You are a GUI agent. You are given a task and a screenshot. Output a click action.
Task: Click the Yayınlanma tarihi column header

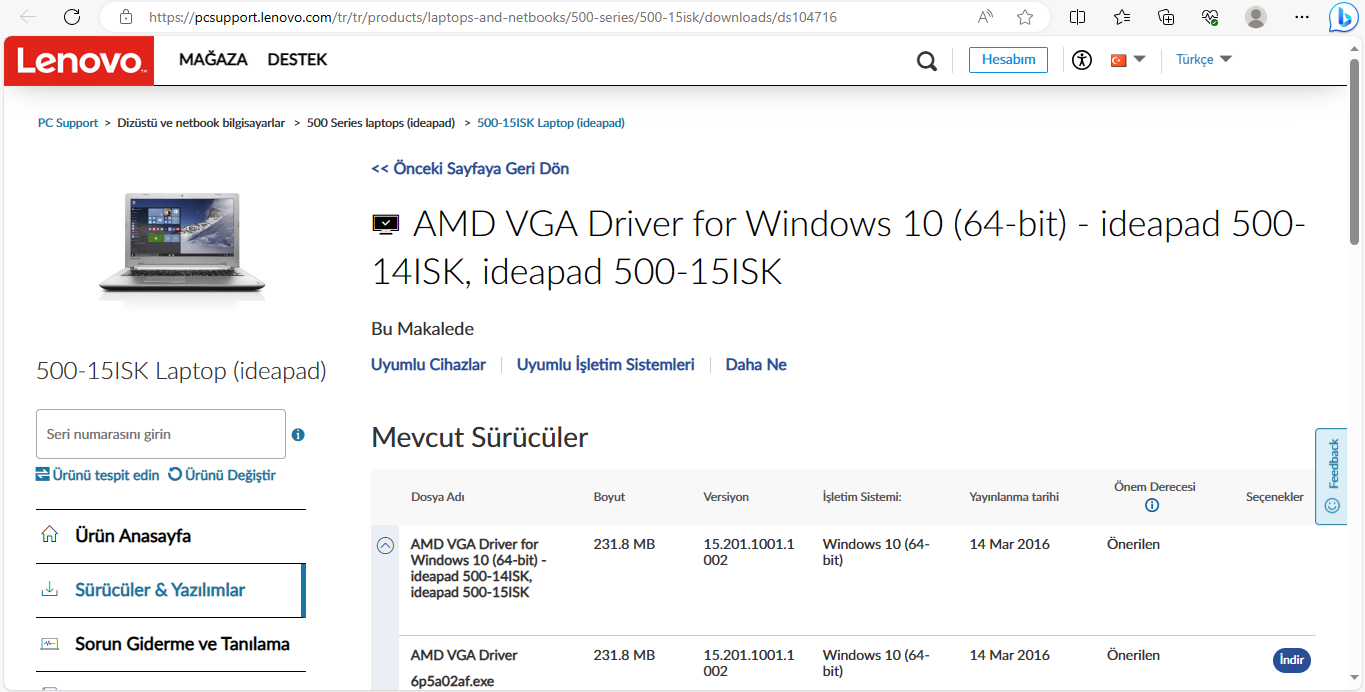click(1013, 497)
